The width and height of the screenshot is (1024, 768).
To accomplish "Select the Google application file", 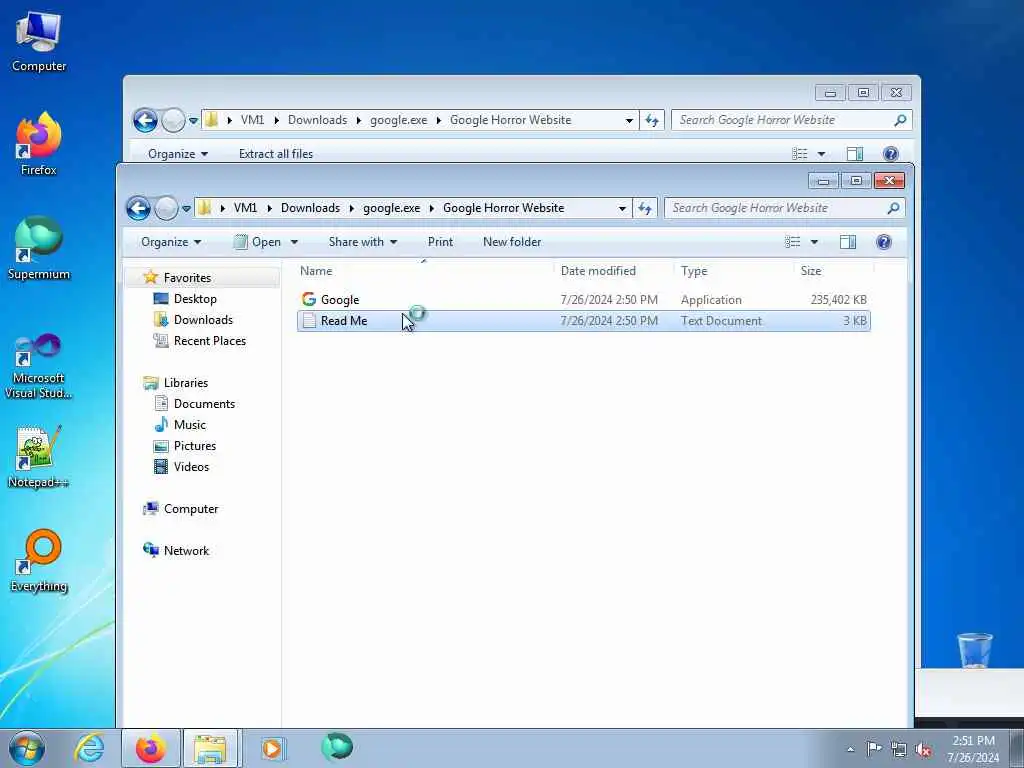I will tap(583, 300).
